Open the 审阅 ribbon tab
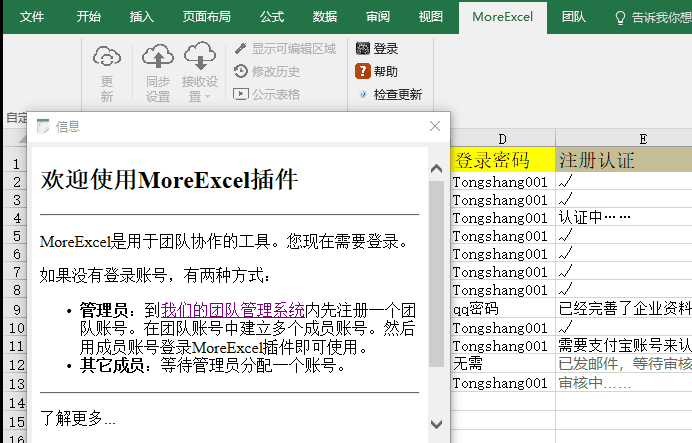This screenshot has height=443, width=692. (378, 17)
